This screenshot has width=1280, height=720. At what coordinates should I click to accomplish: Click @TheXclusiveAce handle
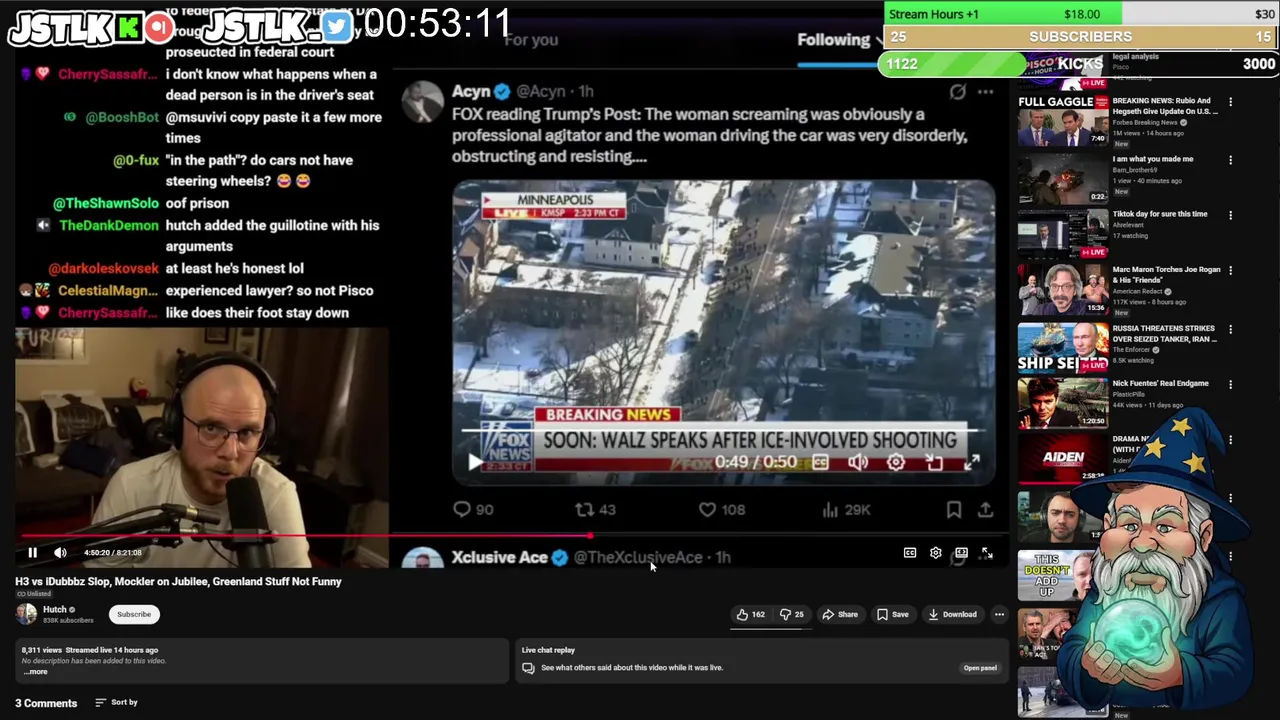(x=638, y=557)
